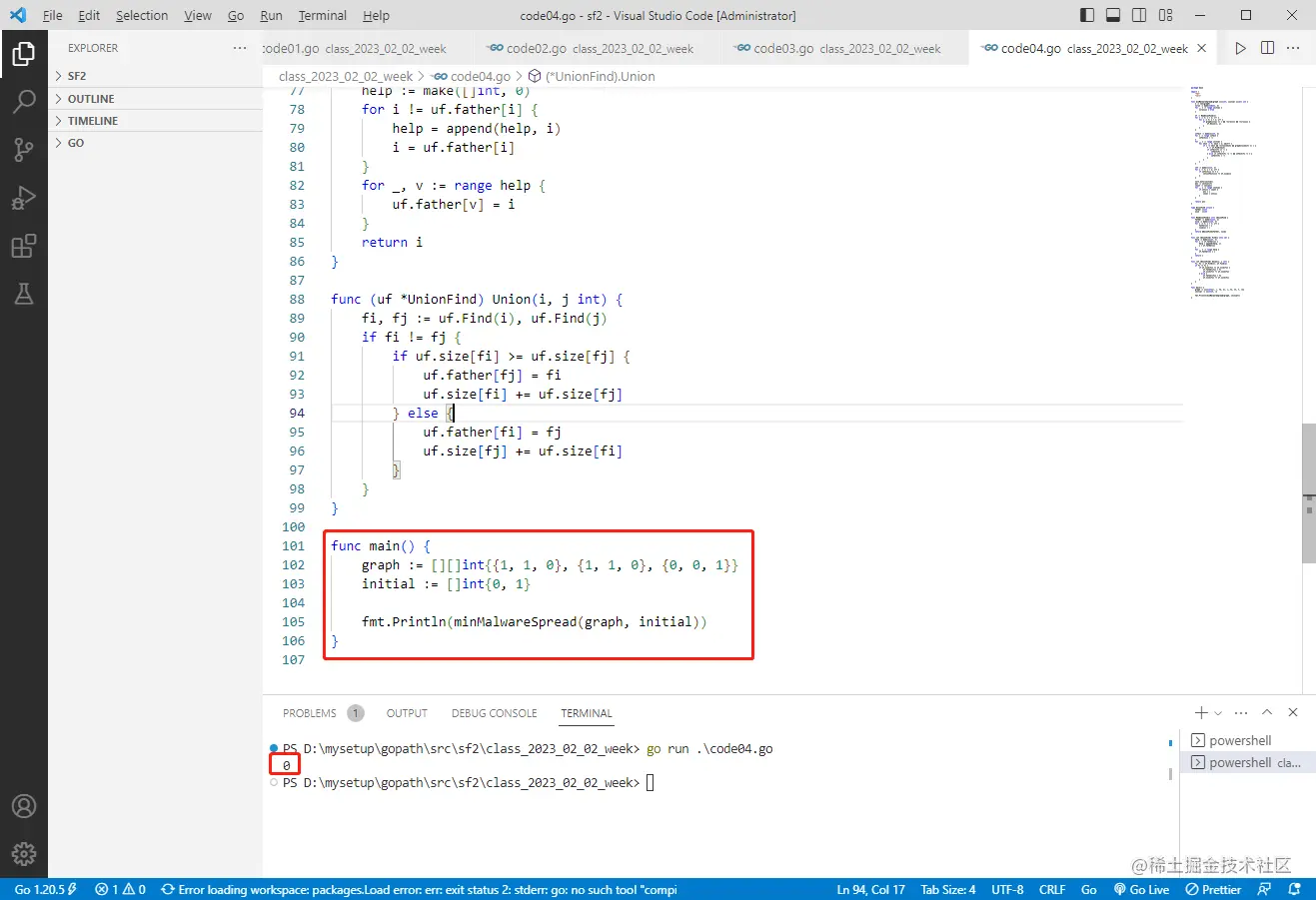Create a new terminal with plus icon
This screenshot has height=900, width=1316.
(1201, 712)
